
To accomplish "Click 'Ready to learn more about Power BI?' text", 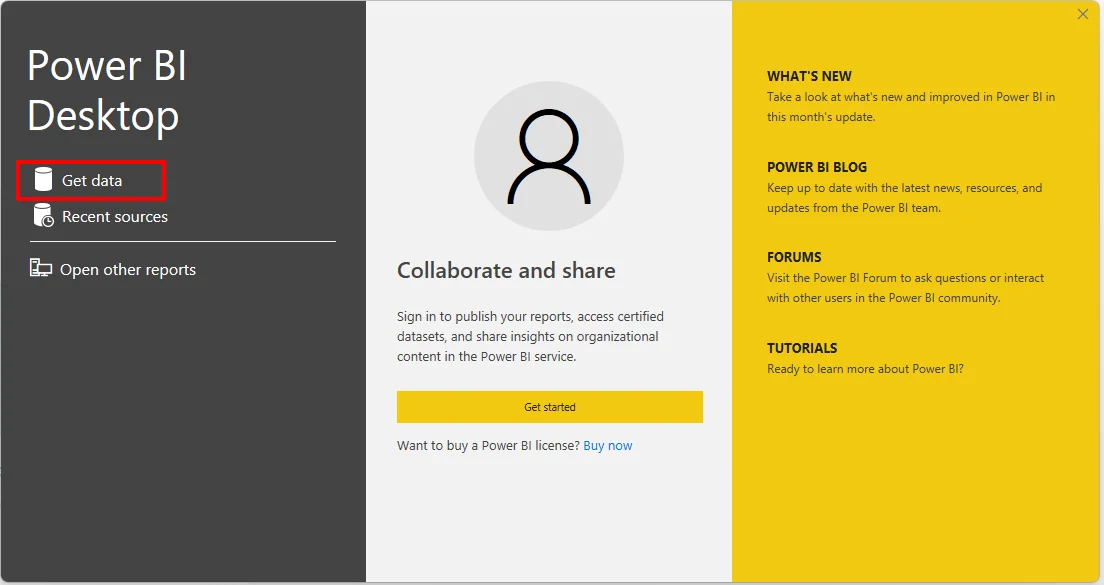I will pyautogui.click(x=865, y=369).
